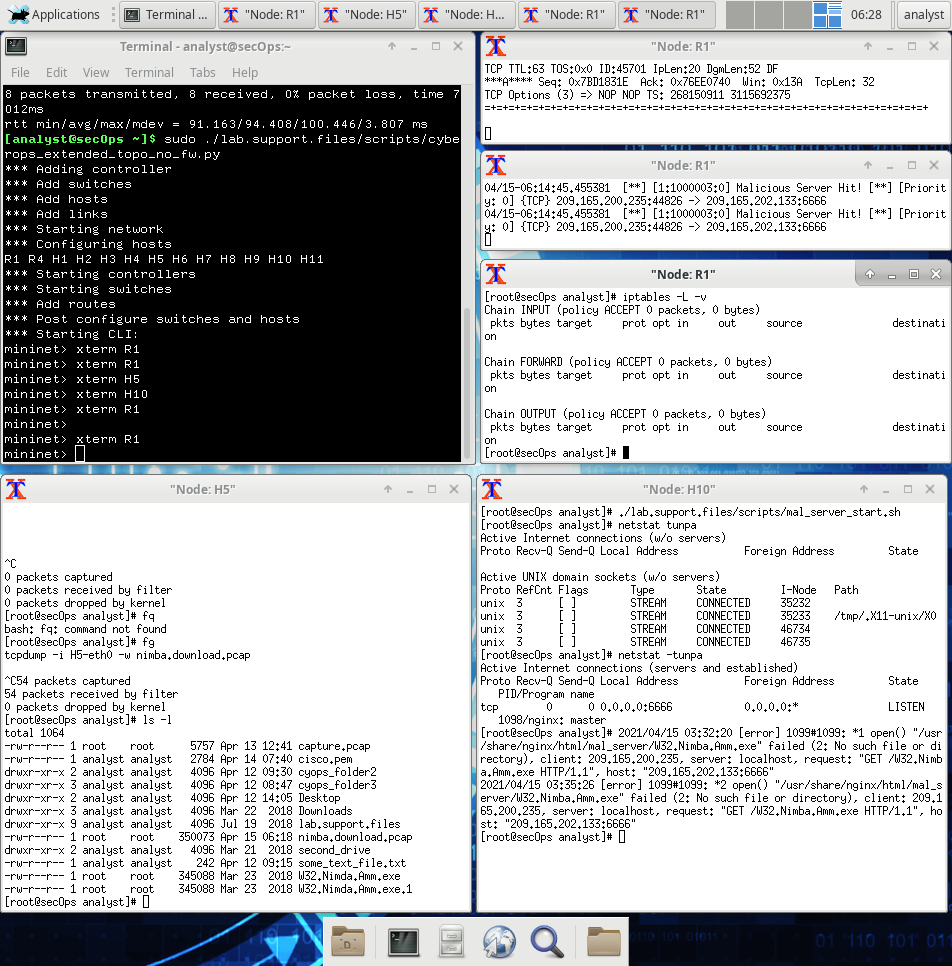Screen dimensions: 952x966
Task: Maximize the Terminal - analyst@secOps window
Action: [436, 46]
